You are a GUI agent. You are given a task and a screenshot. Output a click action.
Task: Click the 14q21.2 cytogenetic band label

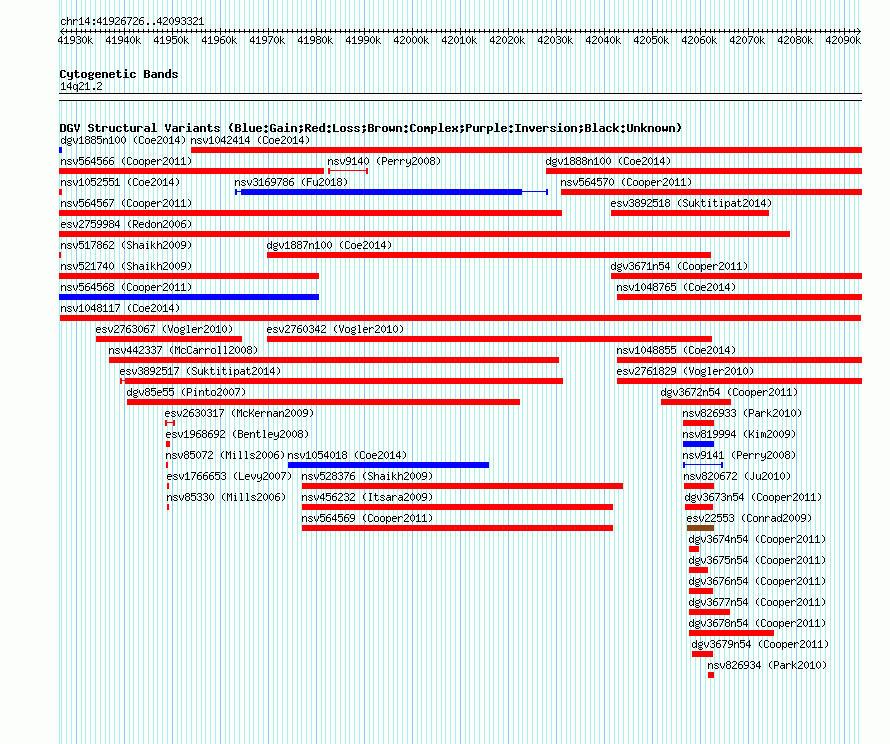click(x=82, y=86)
